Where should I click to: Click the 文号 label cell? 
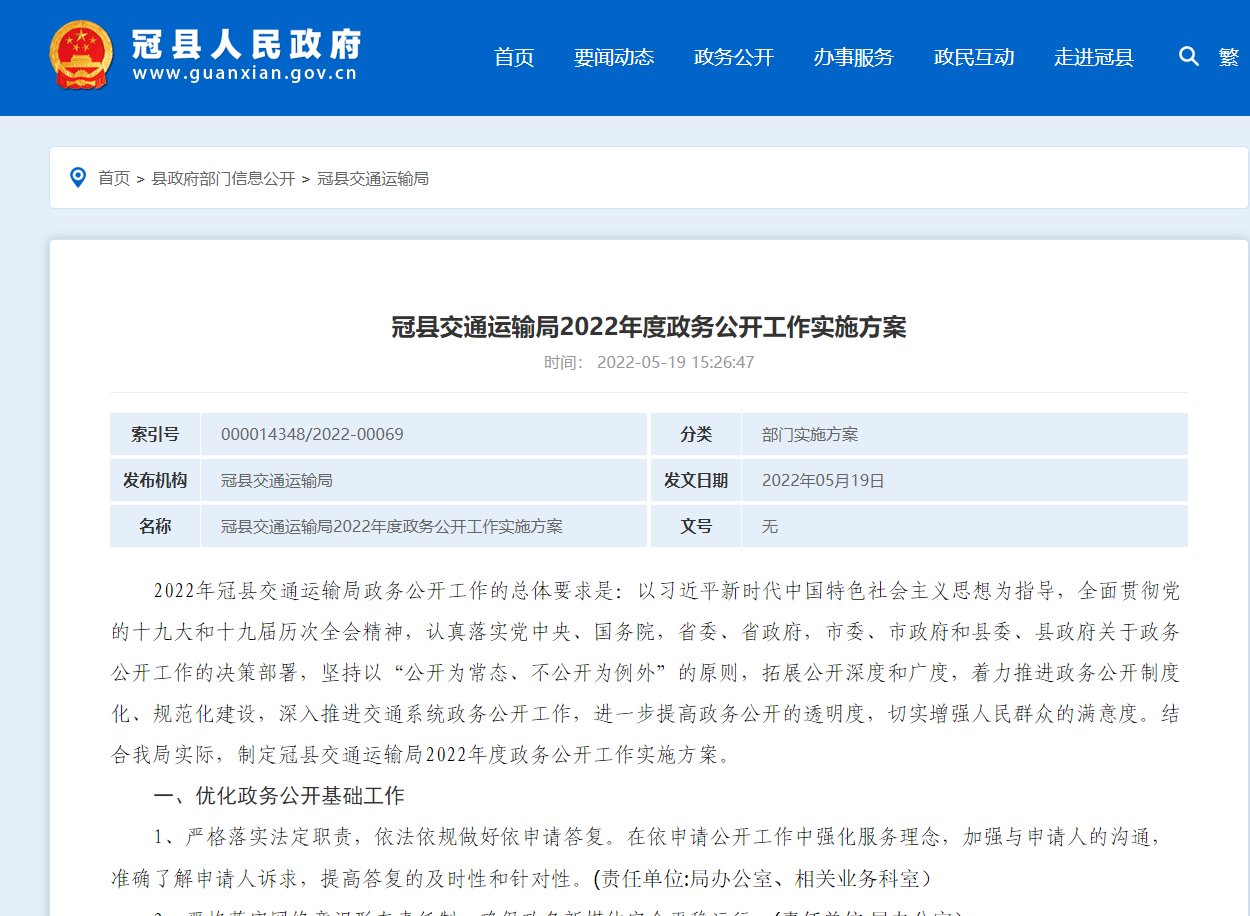(696, 526)
